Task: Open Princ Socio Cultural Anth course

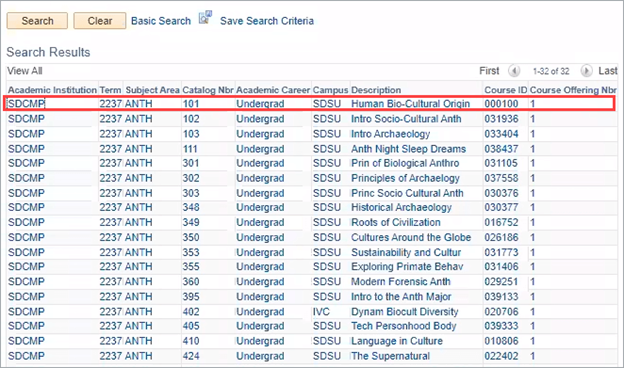Action: click(407, 193)
